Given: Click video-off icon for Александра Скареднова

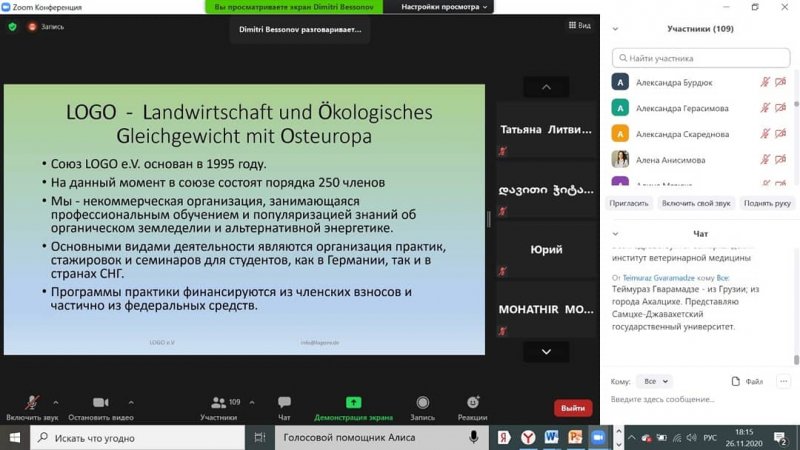Looking at the screenshot, I should click(x=781, y=134).
